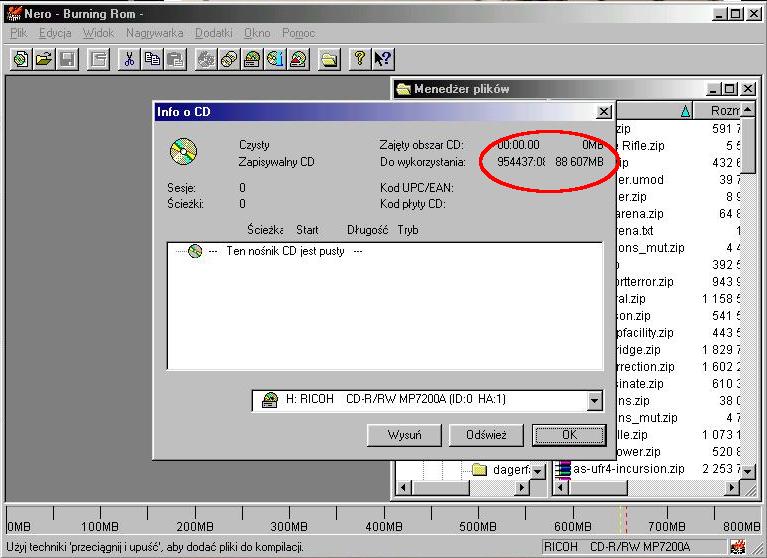
Task: Click right arrow of file list horizontal scrollbar
Action: tap(731, 487)
